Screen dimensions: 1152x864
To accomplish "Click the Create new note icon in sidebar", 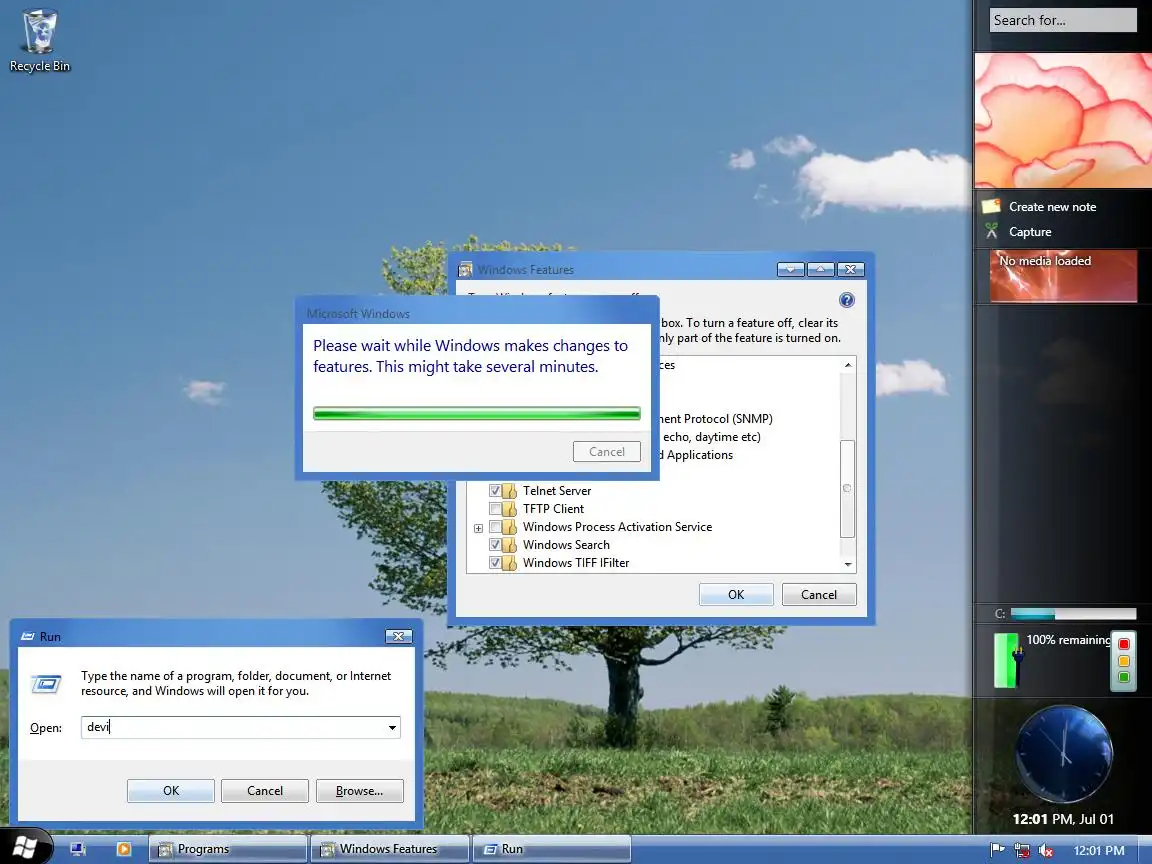I will (x=991, y=206).
